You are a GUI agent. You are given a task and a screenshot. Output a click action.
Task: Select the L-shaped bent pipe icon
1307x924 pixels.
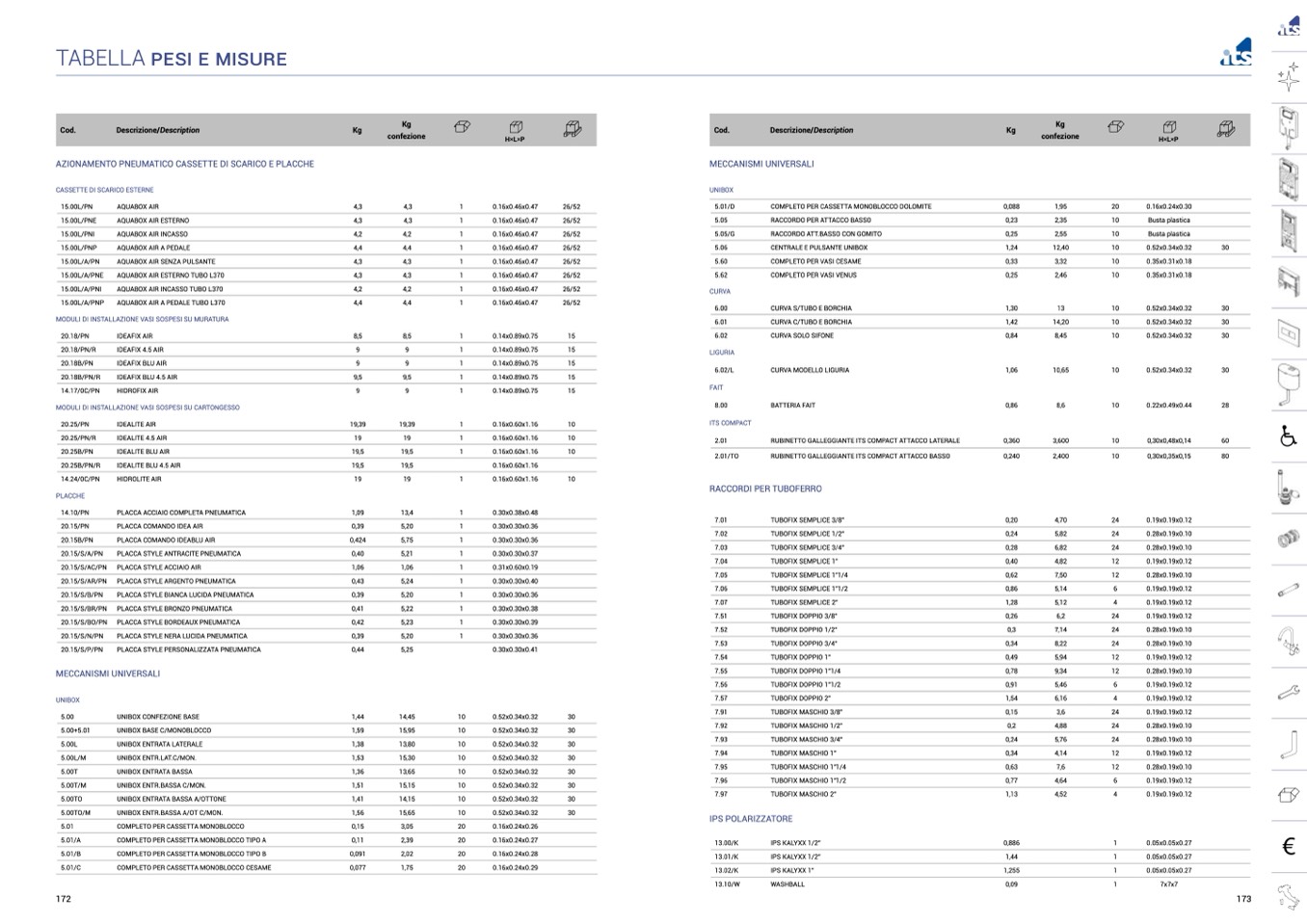click(x=1290, y=745)
